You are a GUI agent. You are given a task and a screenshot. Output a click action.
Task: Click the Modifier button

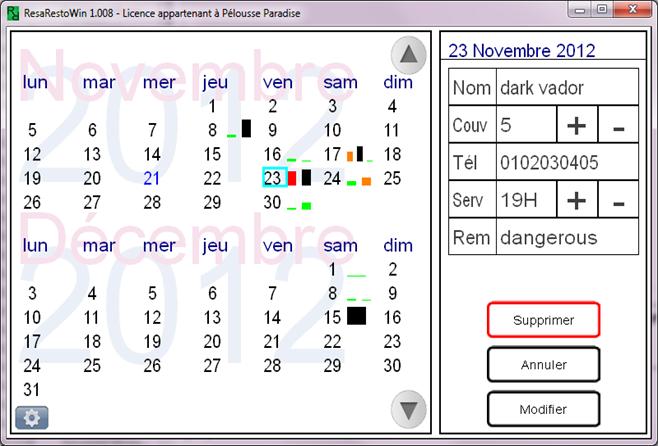543,409
